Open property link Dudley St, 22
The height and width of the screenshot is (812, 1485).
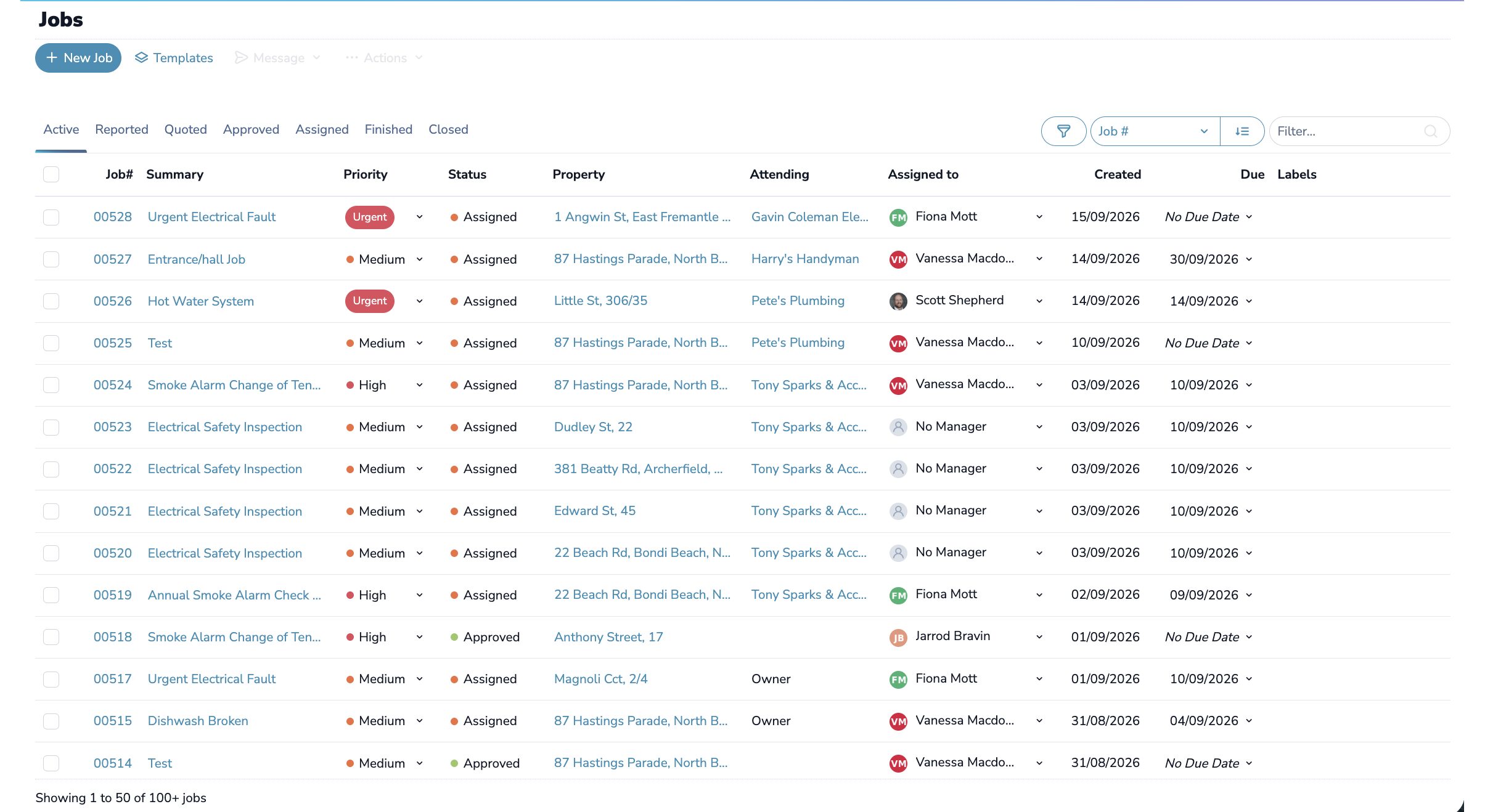pos(593,427)
